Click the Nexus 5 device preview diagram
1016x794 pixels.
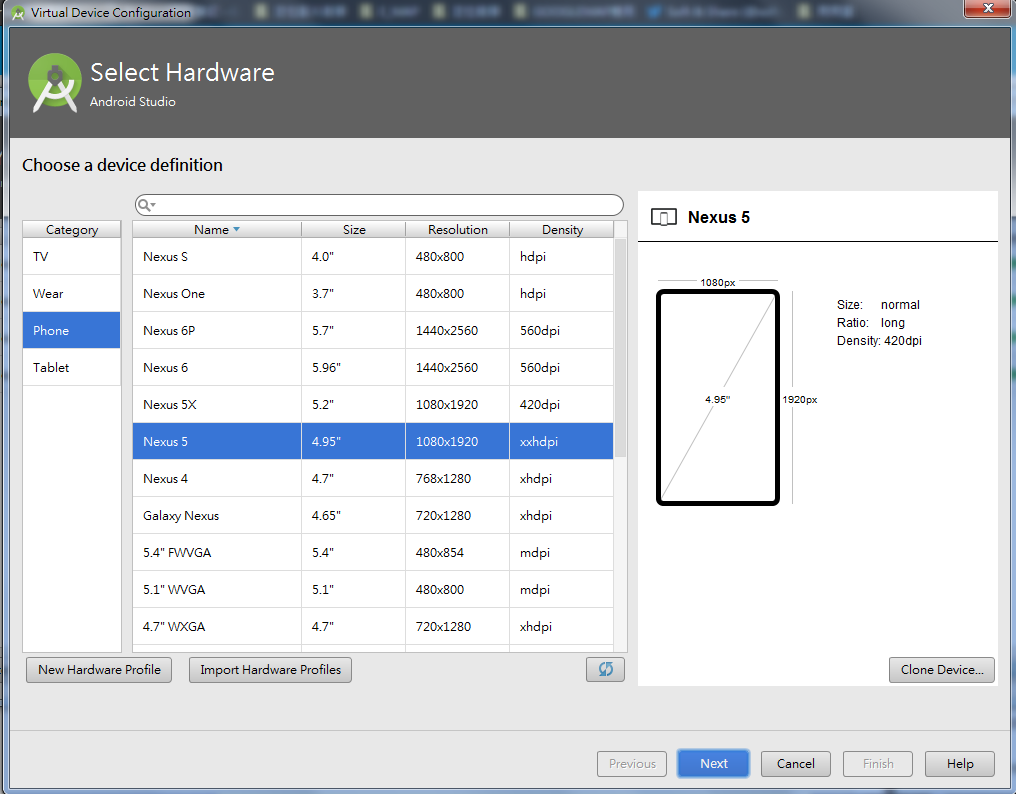pyautogui.click(x=717, y=397)
